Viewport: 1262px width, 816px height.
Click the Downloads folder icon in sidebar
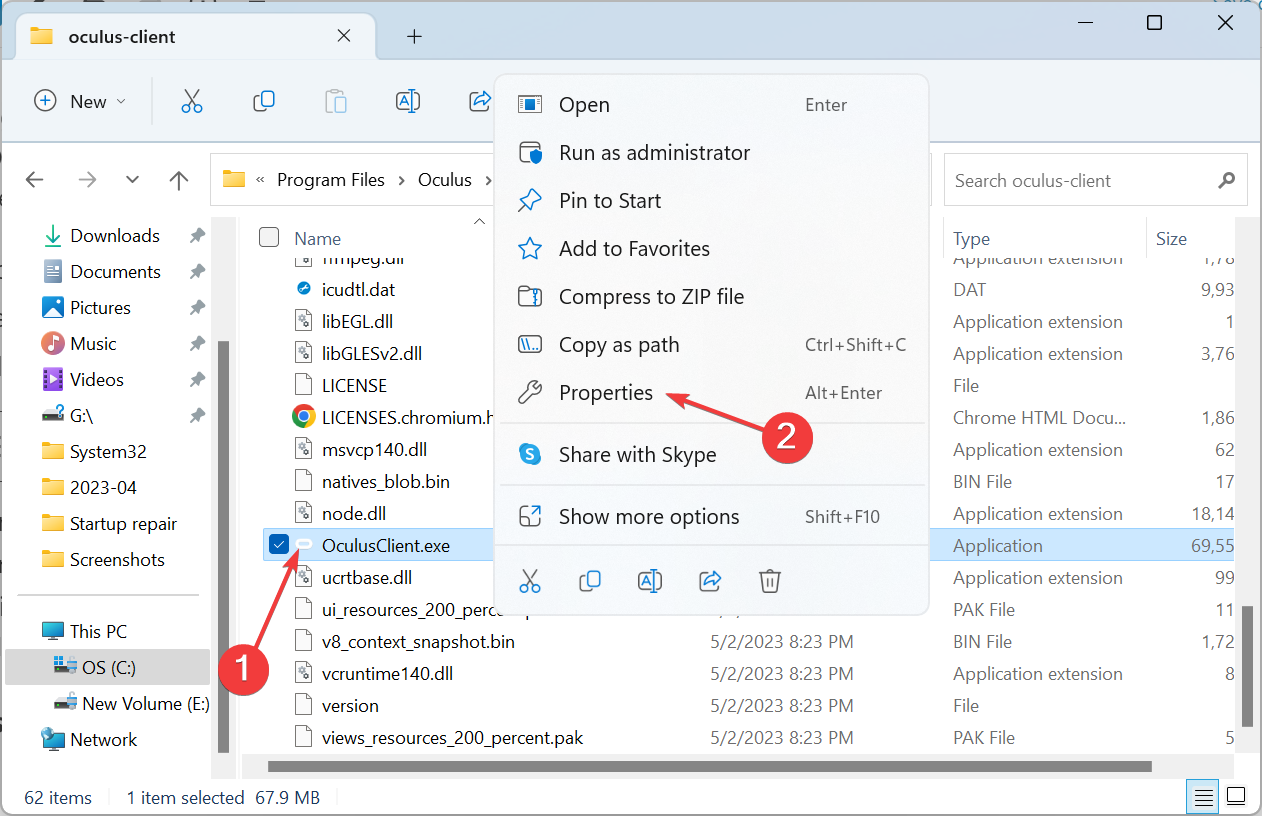click(53, 235)
